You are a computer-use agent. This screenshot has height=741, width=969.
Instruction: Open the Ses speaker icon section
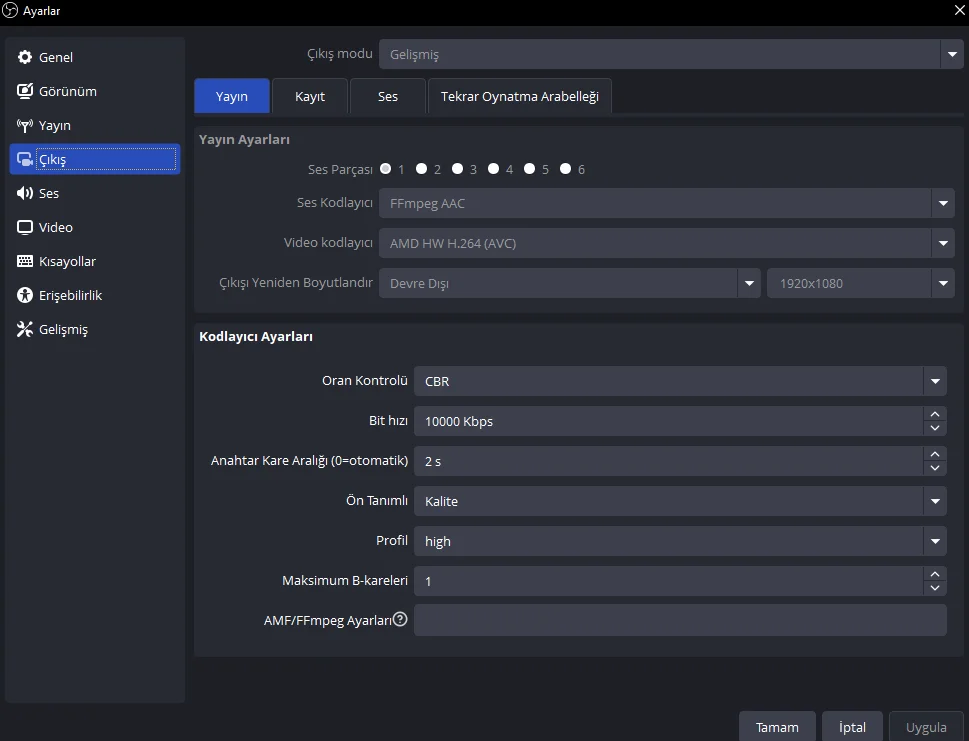(x=25, y=194)
